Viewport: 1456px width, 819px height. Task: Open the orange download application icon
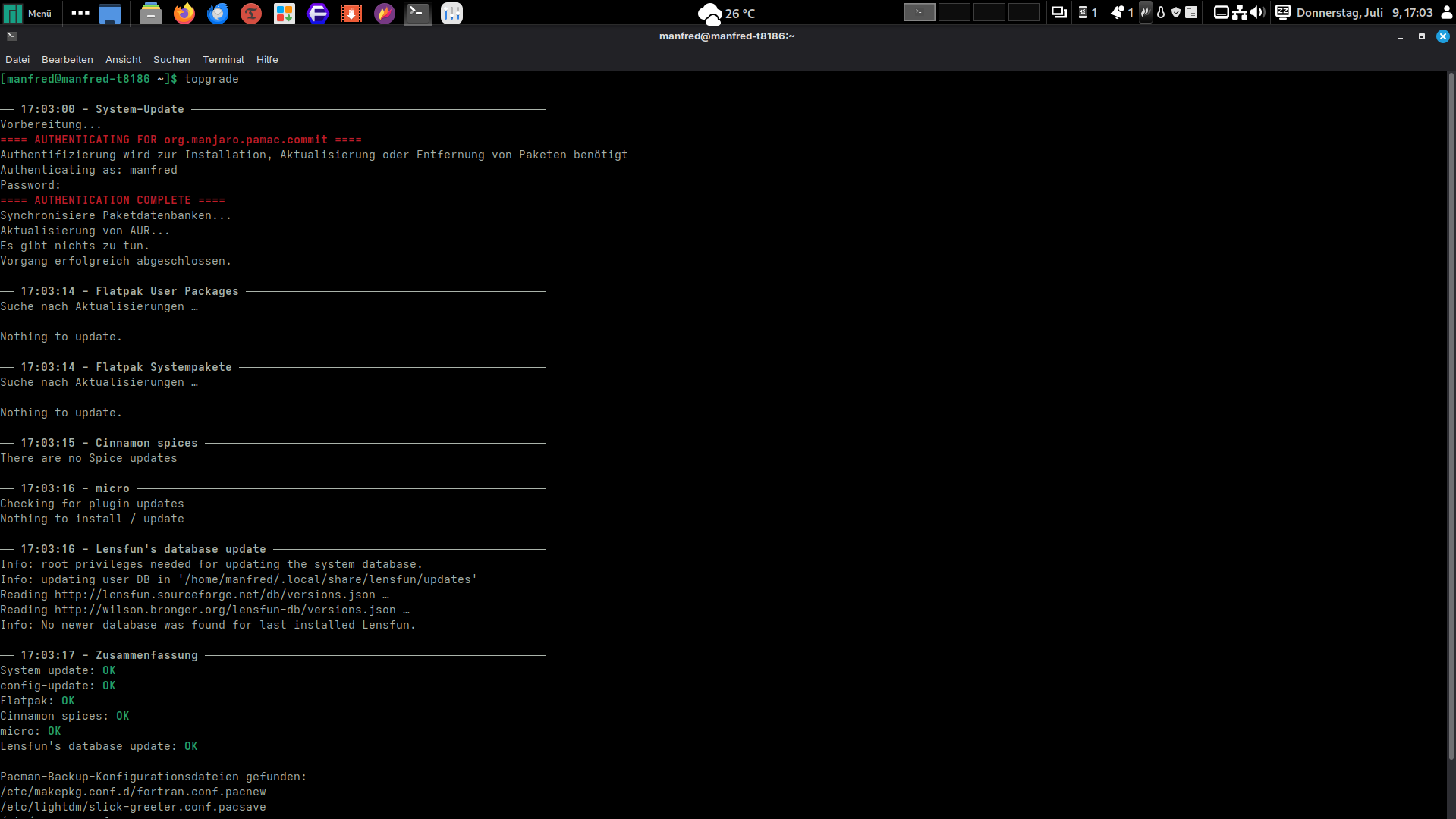pos(351,13)
